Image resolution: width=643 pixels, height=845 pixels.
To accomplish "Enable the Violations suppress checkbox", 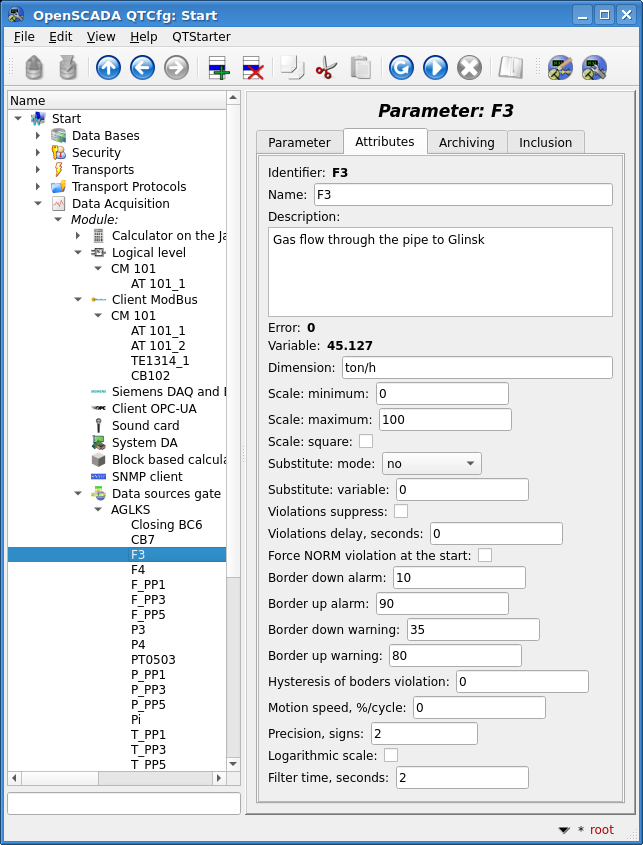I will pyautogui.click(x=401, y=511).
